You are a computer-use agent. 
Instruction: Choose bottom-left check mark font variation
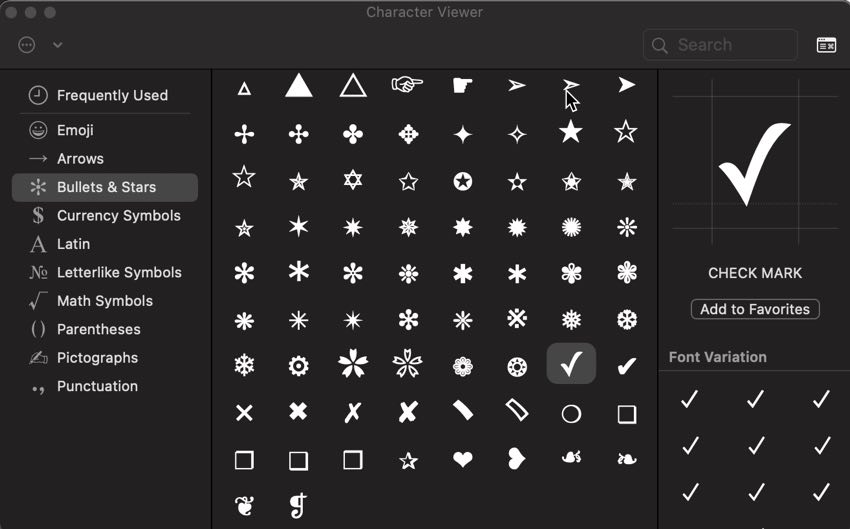point(690,492)
